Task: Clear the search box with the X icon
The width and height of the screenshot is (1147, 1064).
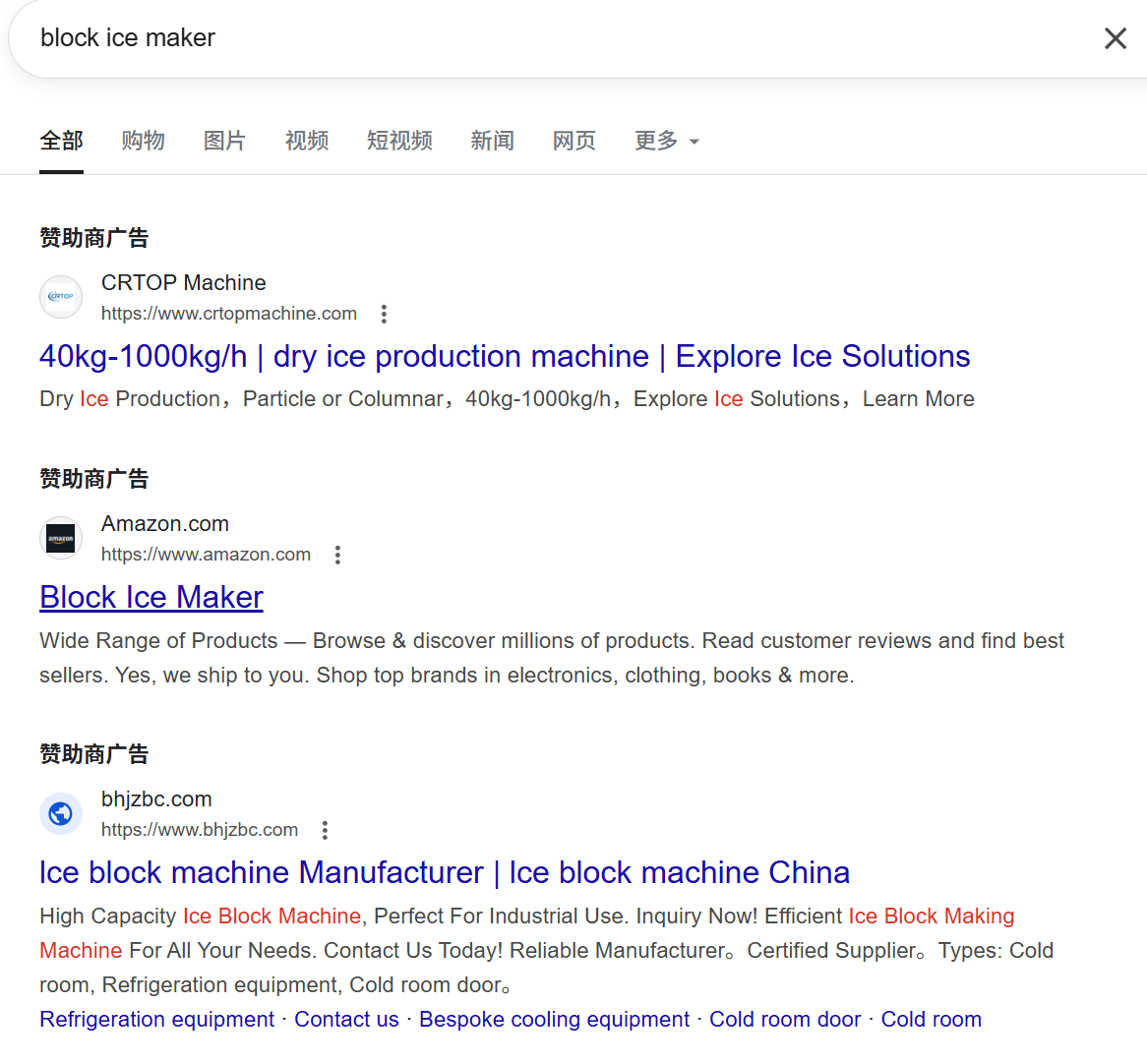Action: (1115, 38)
